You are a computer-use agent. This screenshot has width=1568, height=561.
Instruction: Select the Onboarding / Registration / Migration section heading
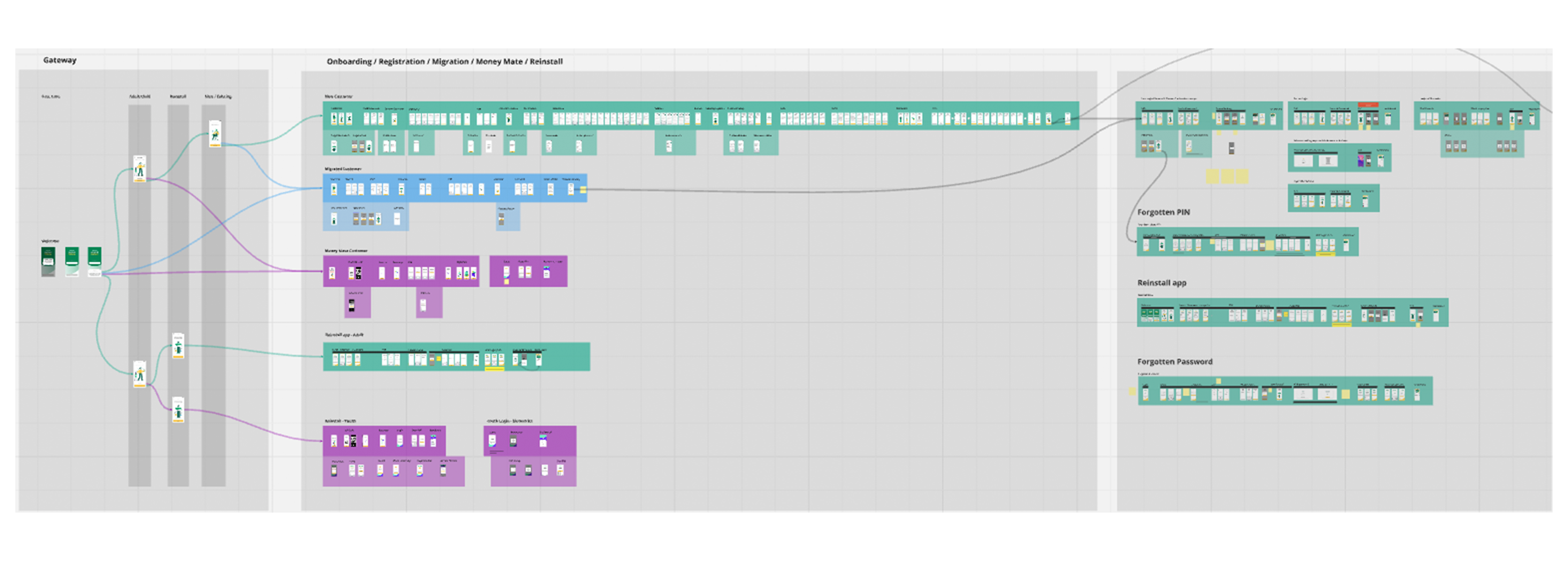click(444, 61)
